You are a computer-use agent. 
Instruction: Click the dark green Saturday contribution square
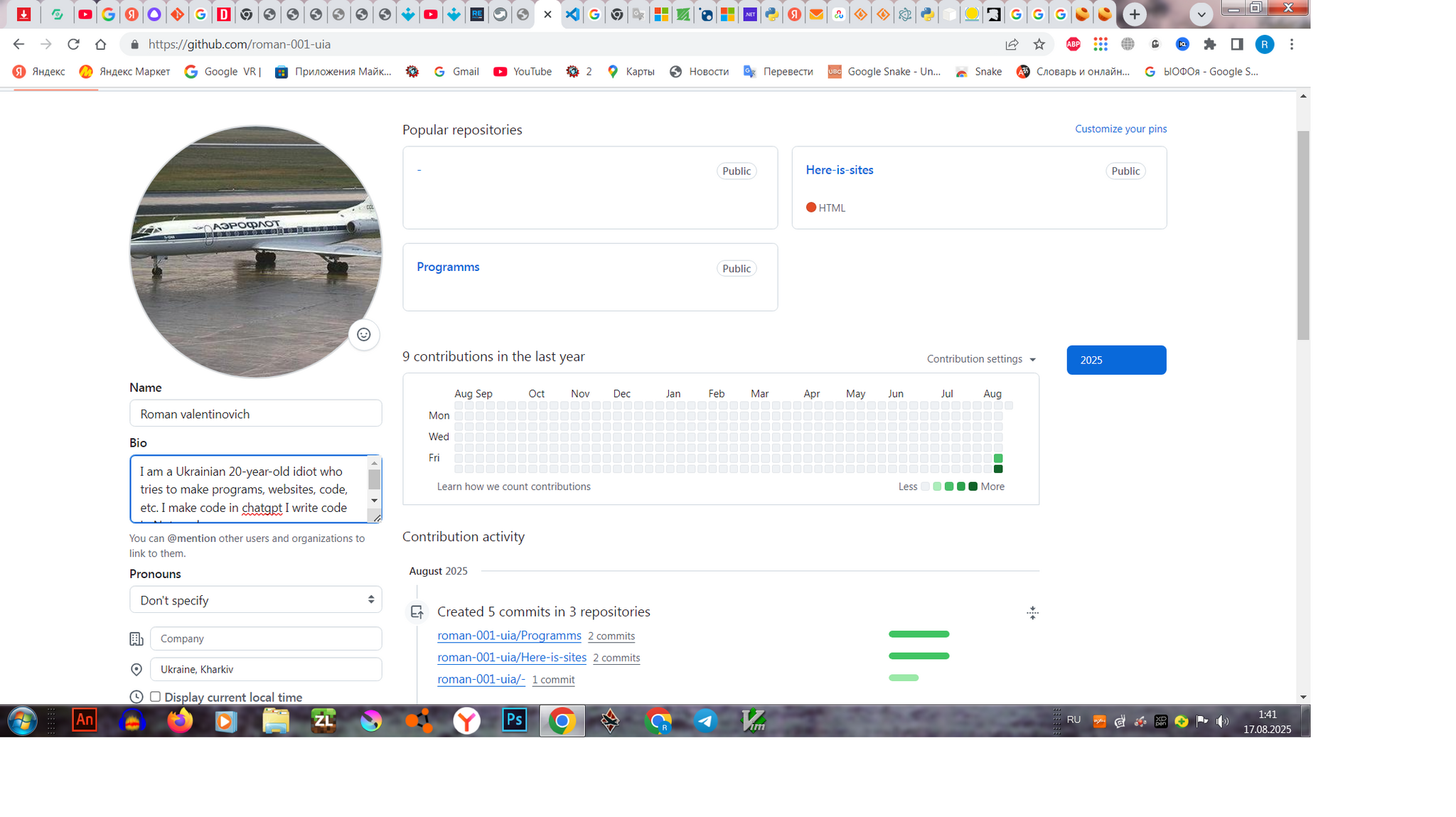coord(997,469)
